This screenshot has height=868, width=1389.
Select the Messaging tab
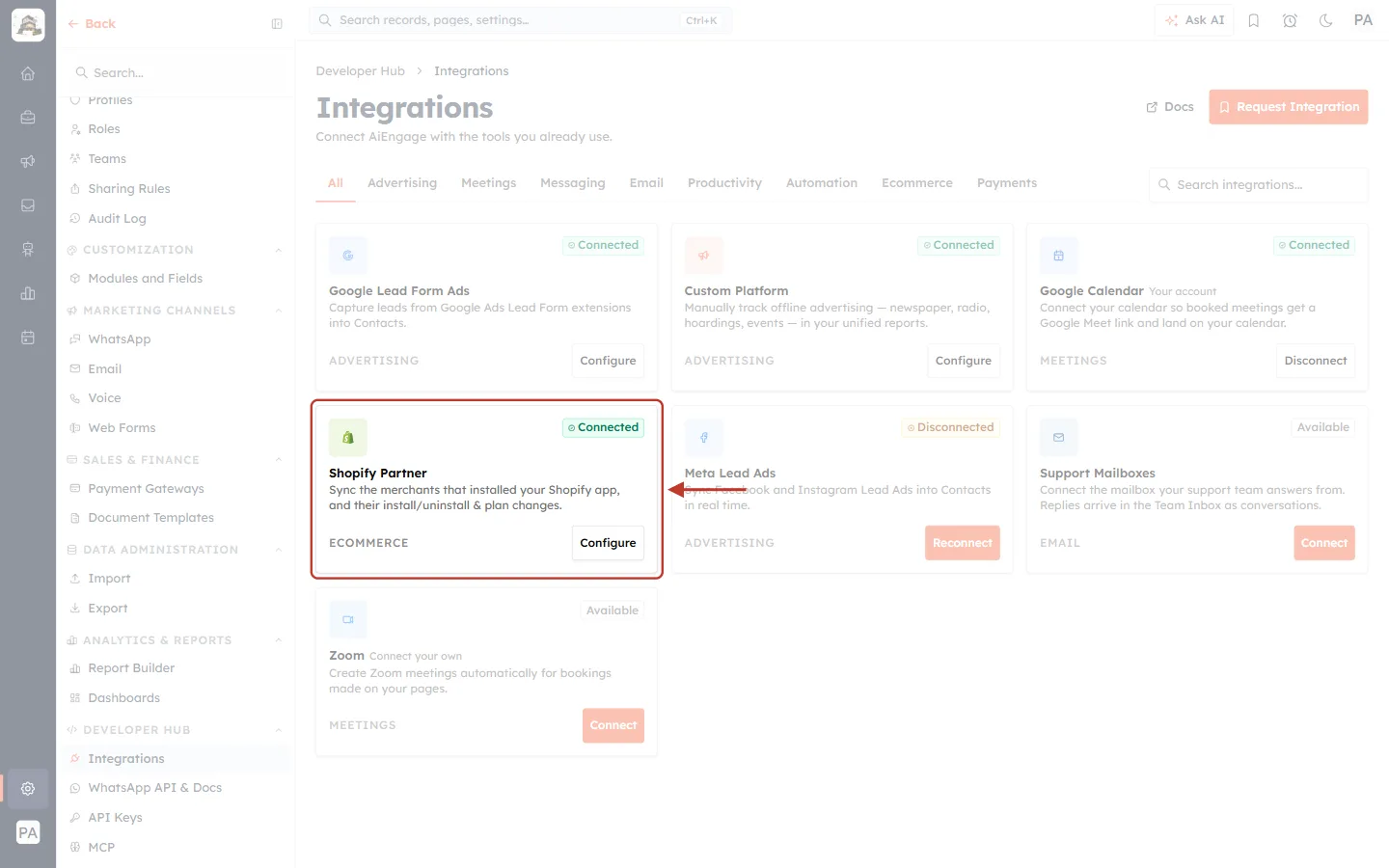(573, 183)
